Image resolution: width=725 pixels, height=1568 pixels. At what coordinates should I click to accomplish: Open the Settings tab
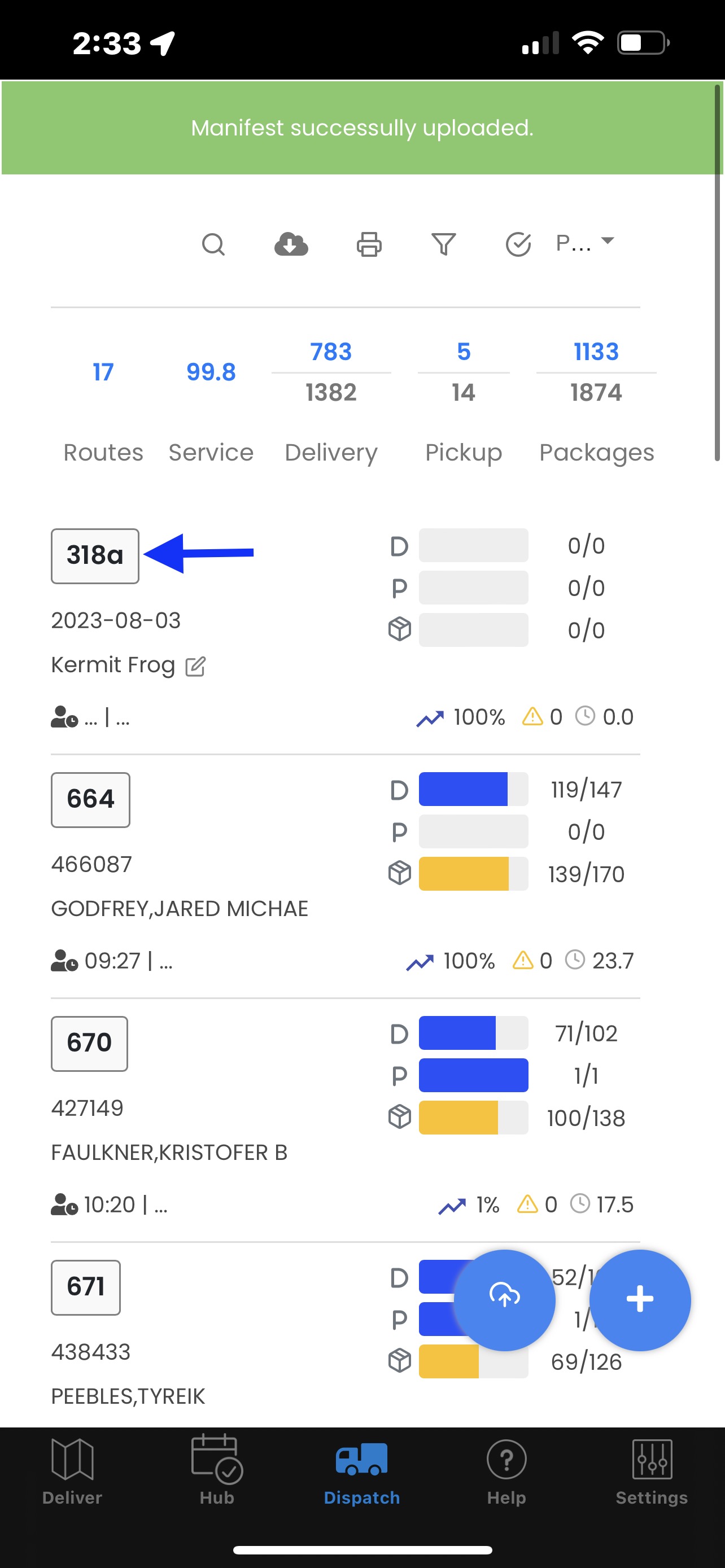click(652, 1470)
